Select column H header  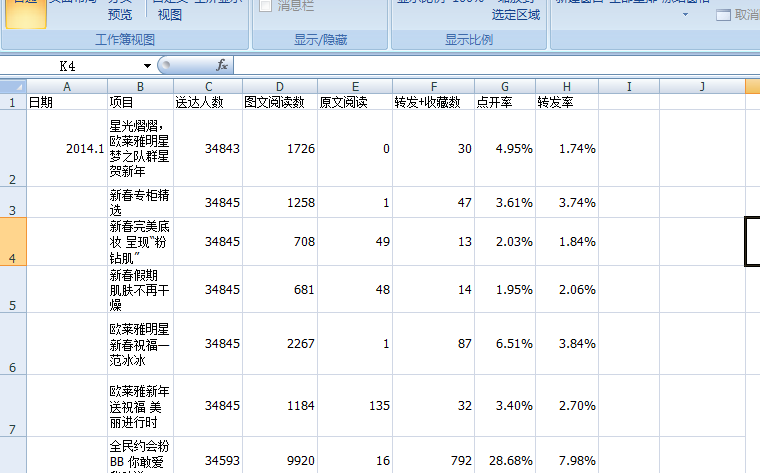coord(567,87)
